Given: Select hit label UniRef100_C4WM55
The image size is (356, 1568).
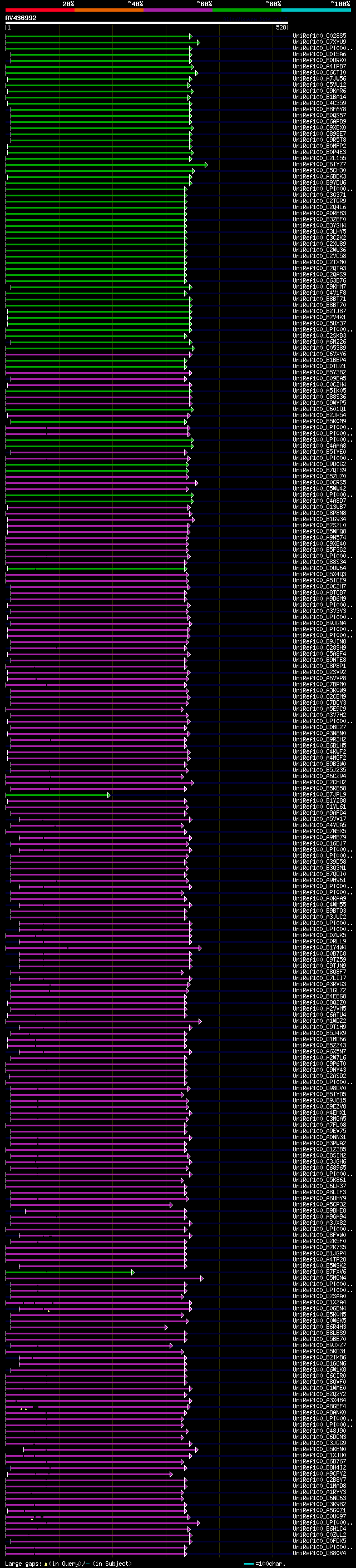Looking at the screenshot, I should [x=319, y=904].
